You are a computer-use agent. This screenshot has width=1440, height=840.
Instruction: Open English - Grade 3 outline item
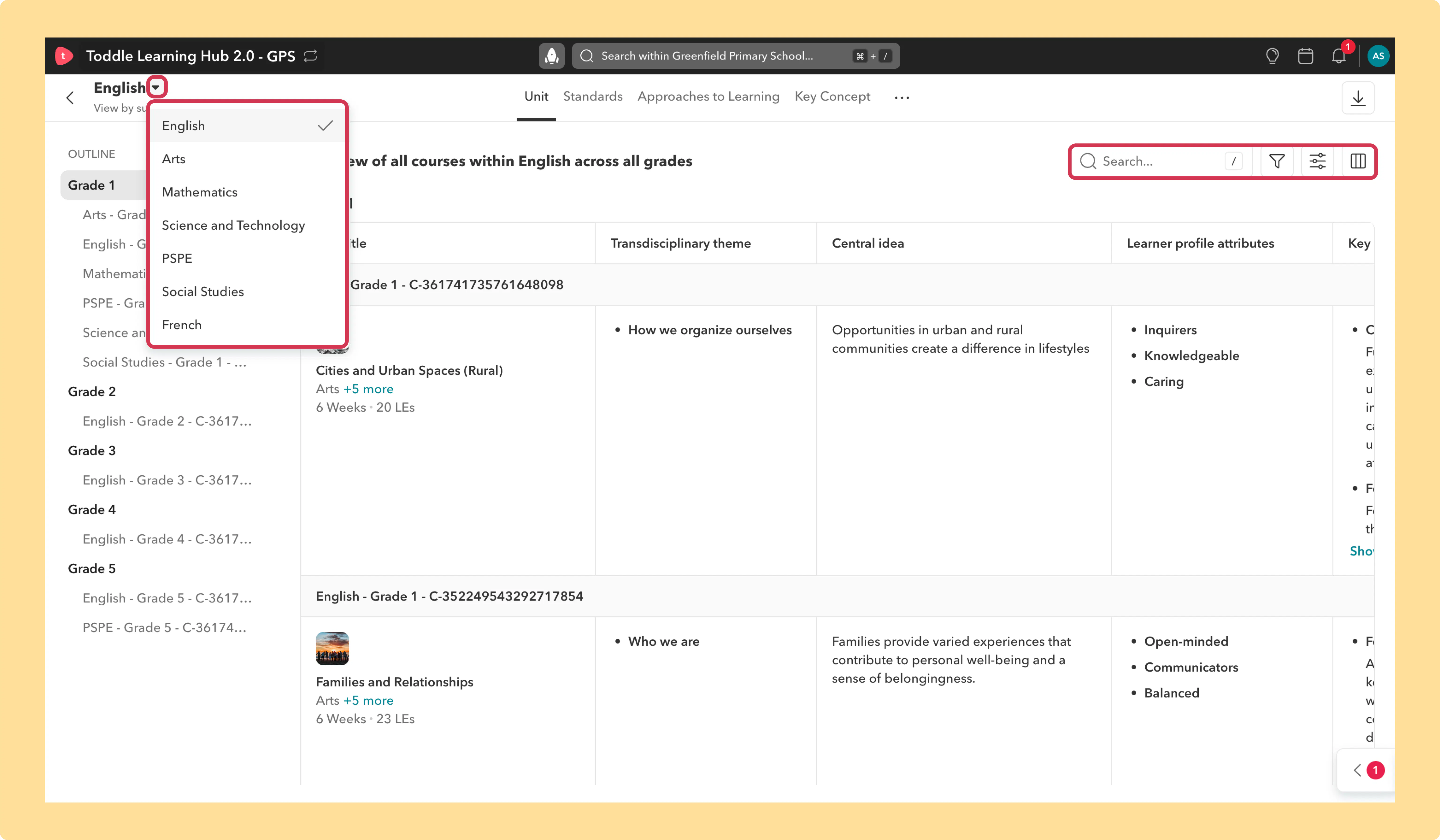(x=167, y=480)
